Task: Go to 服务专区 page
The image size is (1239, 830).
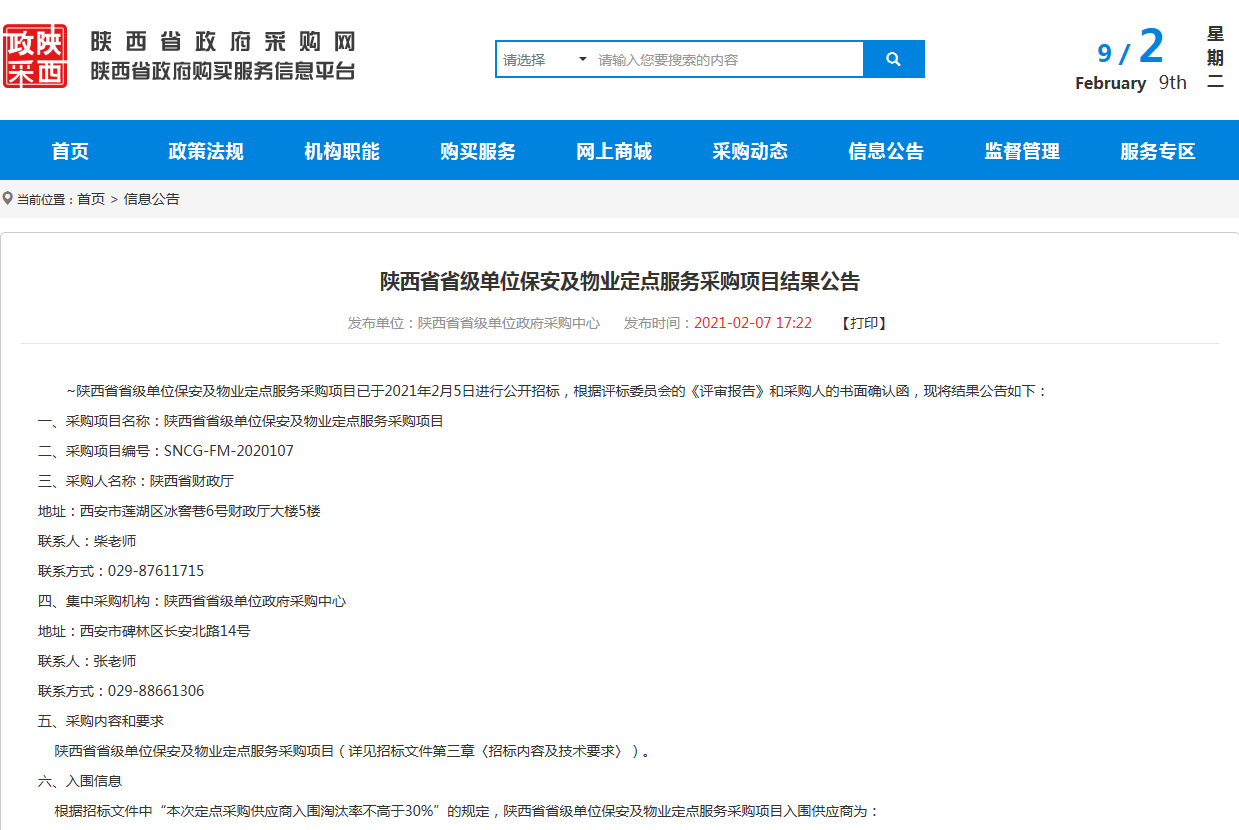Action: (x=1158, y=151)
